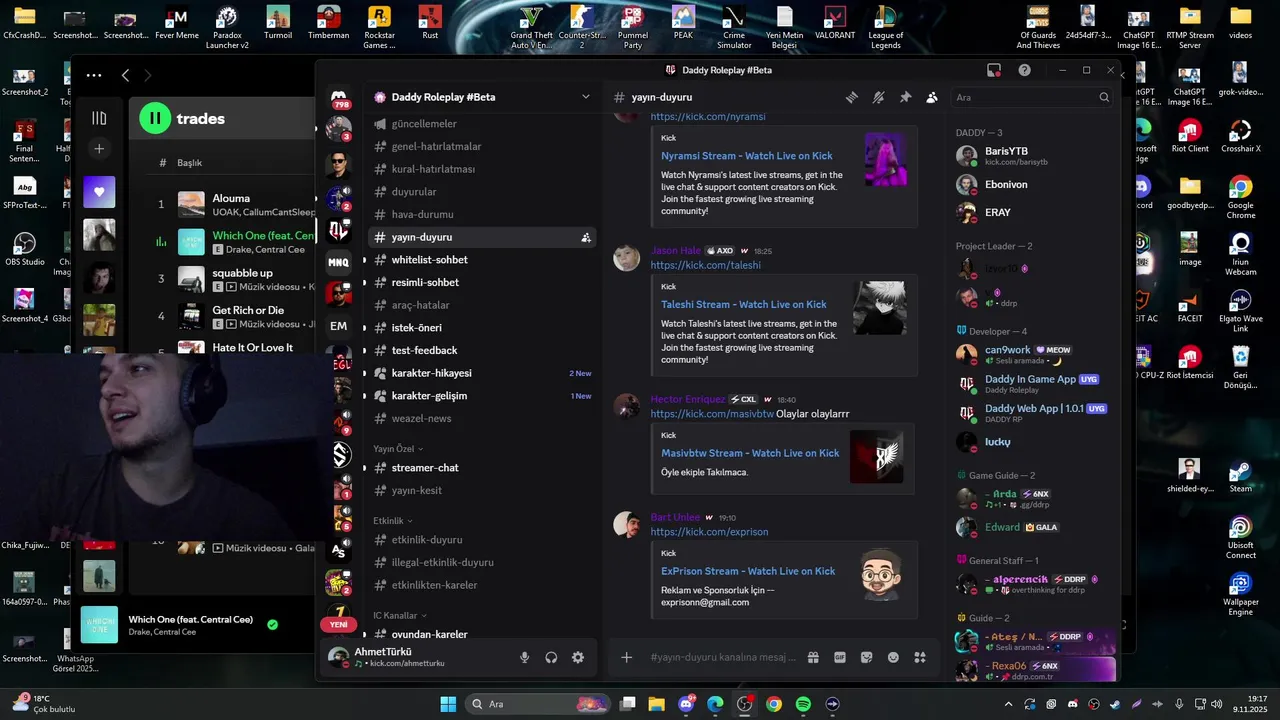Open Spotify Your Library icon
This screenshot has height=720, width=1280.
pos(99,118)
